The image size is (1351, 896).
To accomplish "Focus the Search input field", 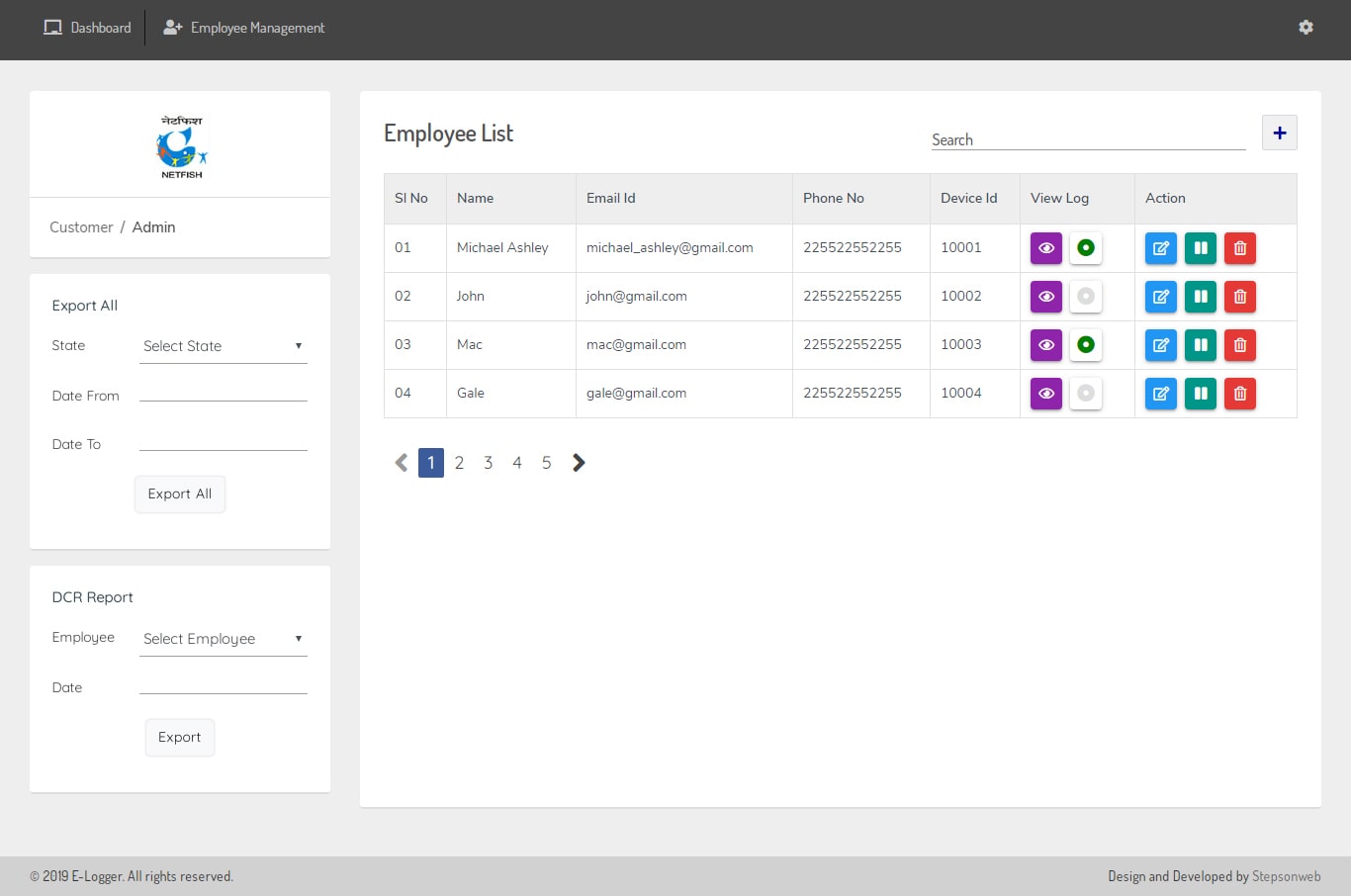I will 1089,139.
